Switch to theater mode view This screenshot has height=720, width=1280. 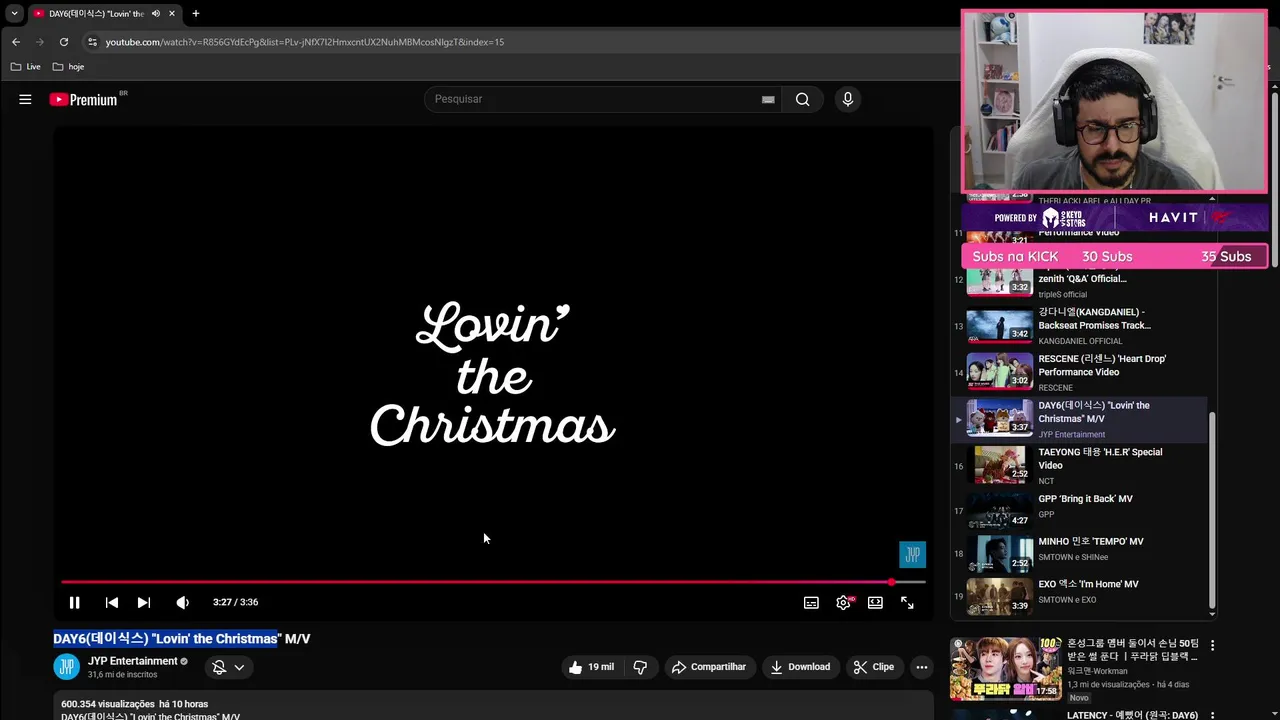pos(875,602)
